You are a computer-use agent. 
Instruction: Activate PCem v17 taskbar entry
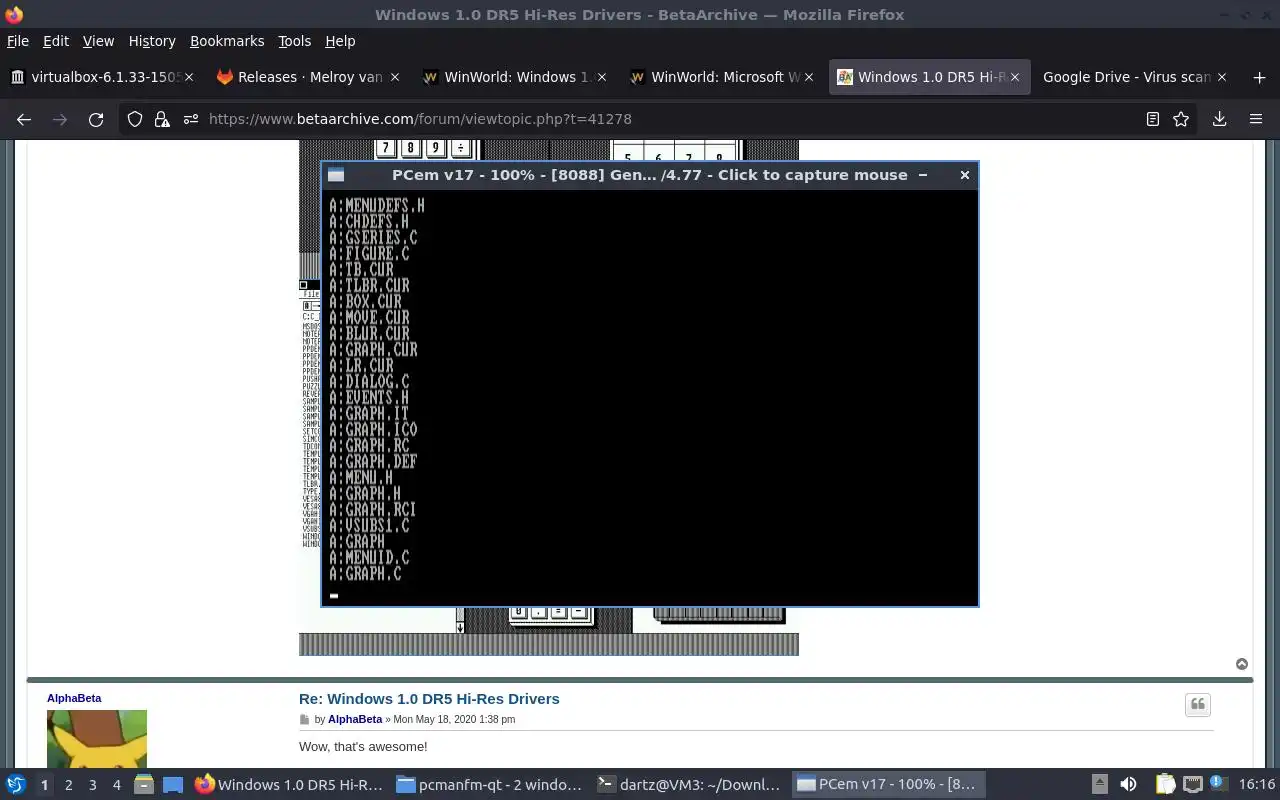[x=890, y=785]
